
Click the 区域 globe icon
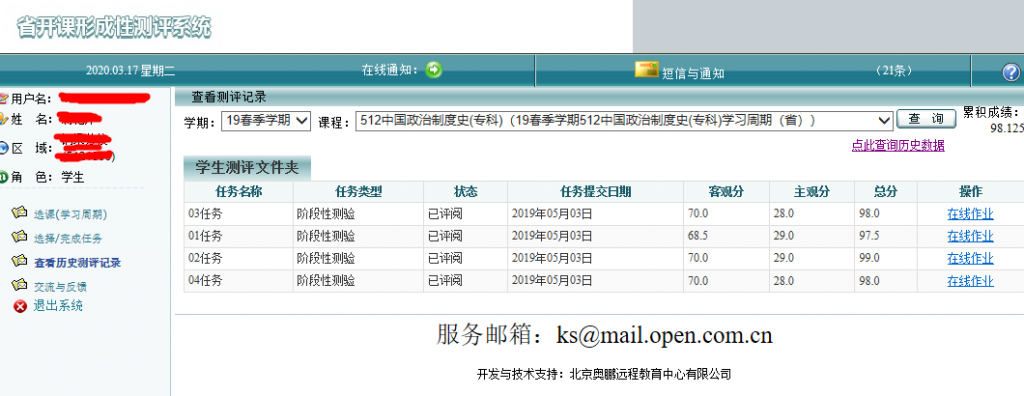tap(3, 148)
